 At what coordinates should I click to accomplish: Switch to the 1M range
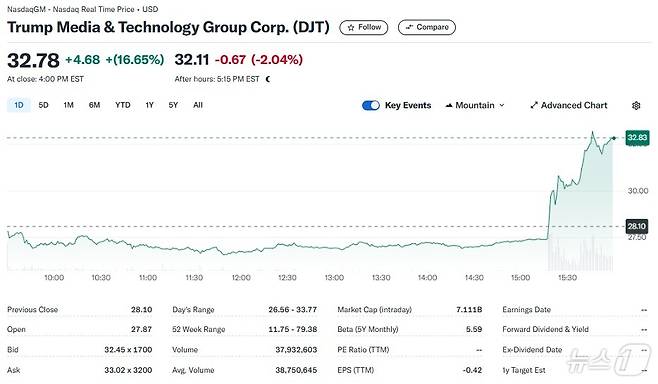pos(68,105)
